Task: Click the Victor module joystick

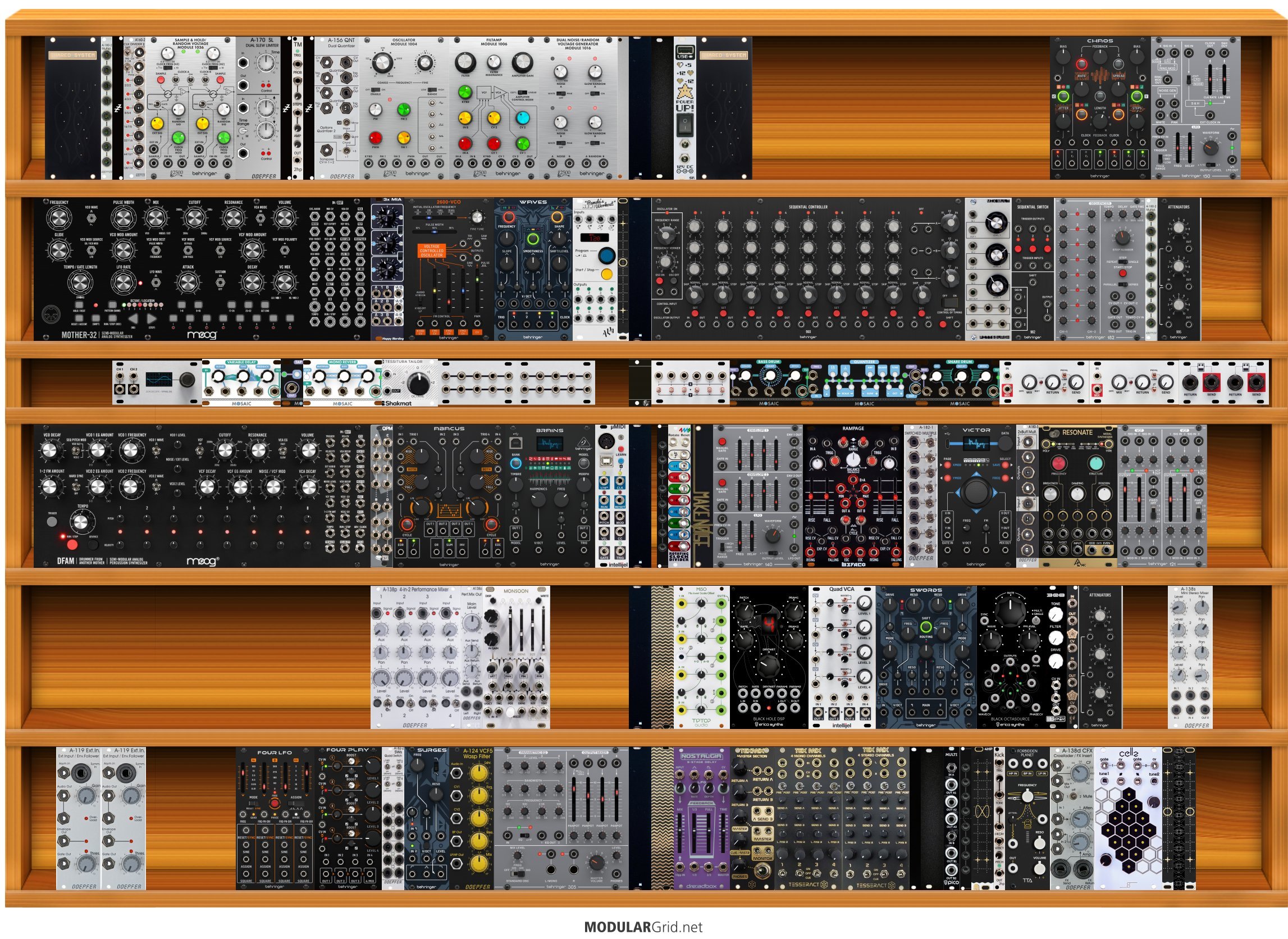Action: pos(976,491)
